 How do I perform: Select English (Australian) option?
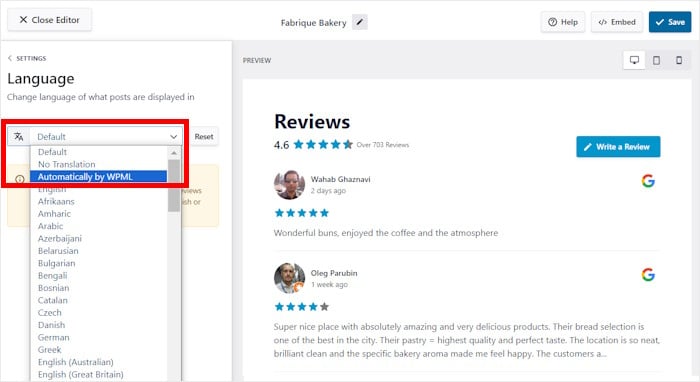99,362
